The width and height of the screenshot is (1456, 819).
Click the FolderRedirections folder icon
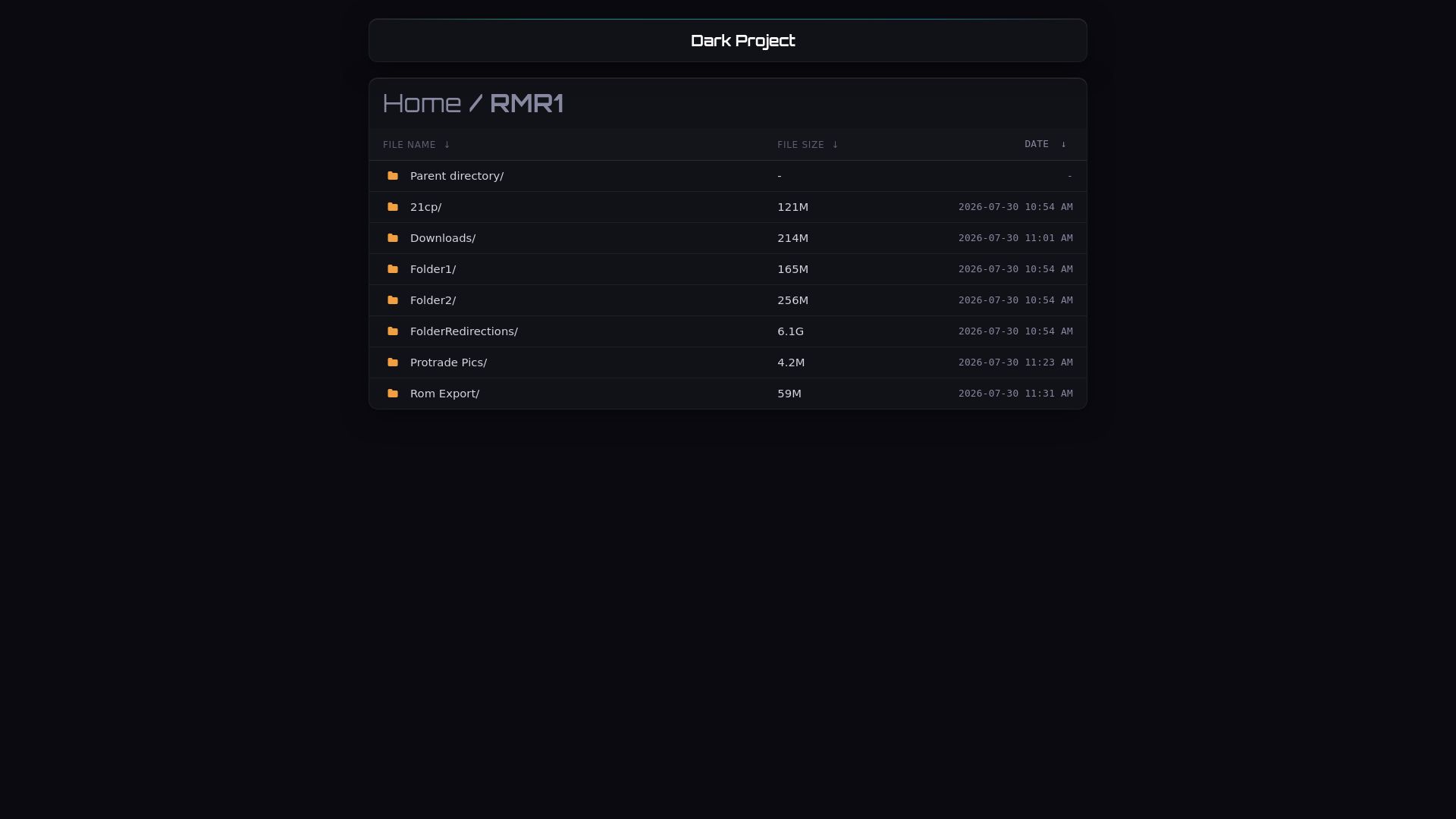coord(393,331)
